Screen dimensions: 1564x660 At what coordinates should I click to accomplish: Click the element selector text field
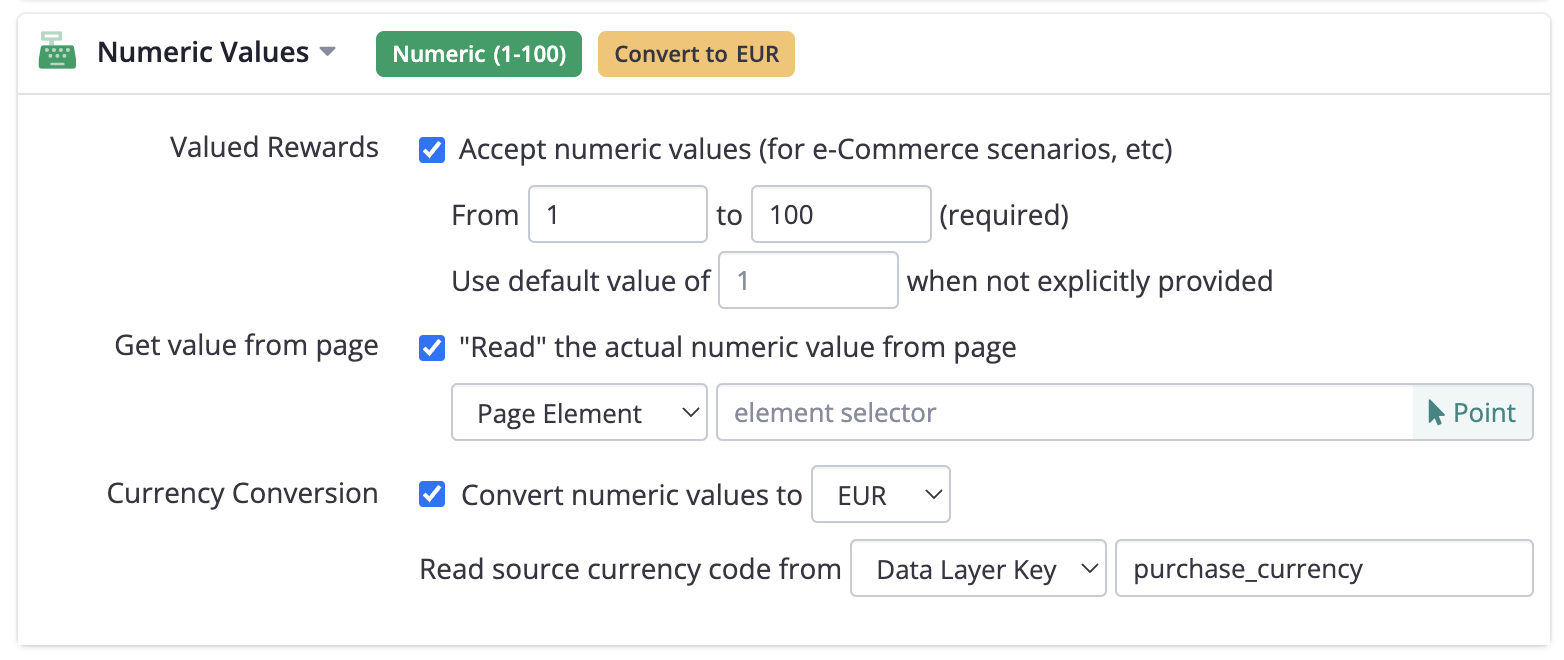click(1064, 412)
